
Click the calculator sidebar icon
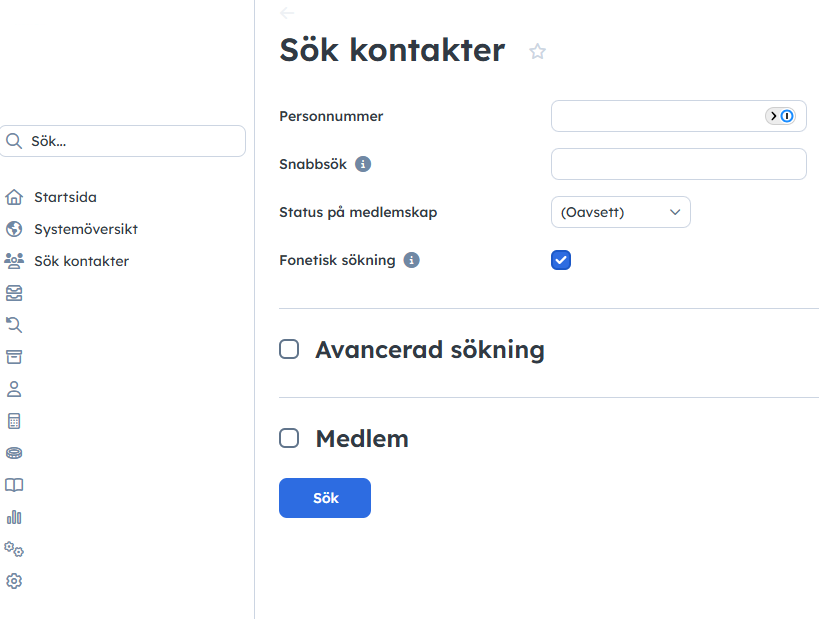pos(14,421)
